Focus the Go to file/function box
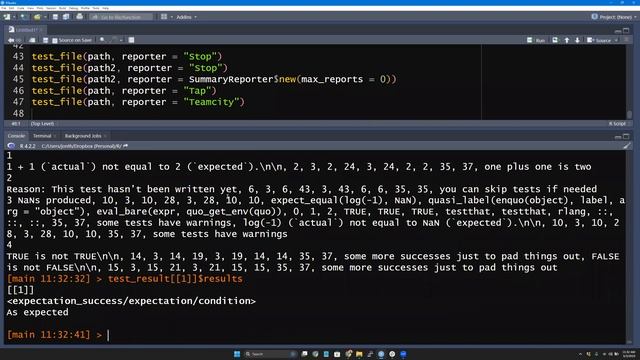Screen dimensions: 640x360 [122, 17]
